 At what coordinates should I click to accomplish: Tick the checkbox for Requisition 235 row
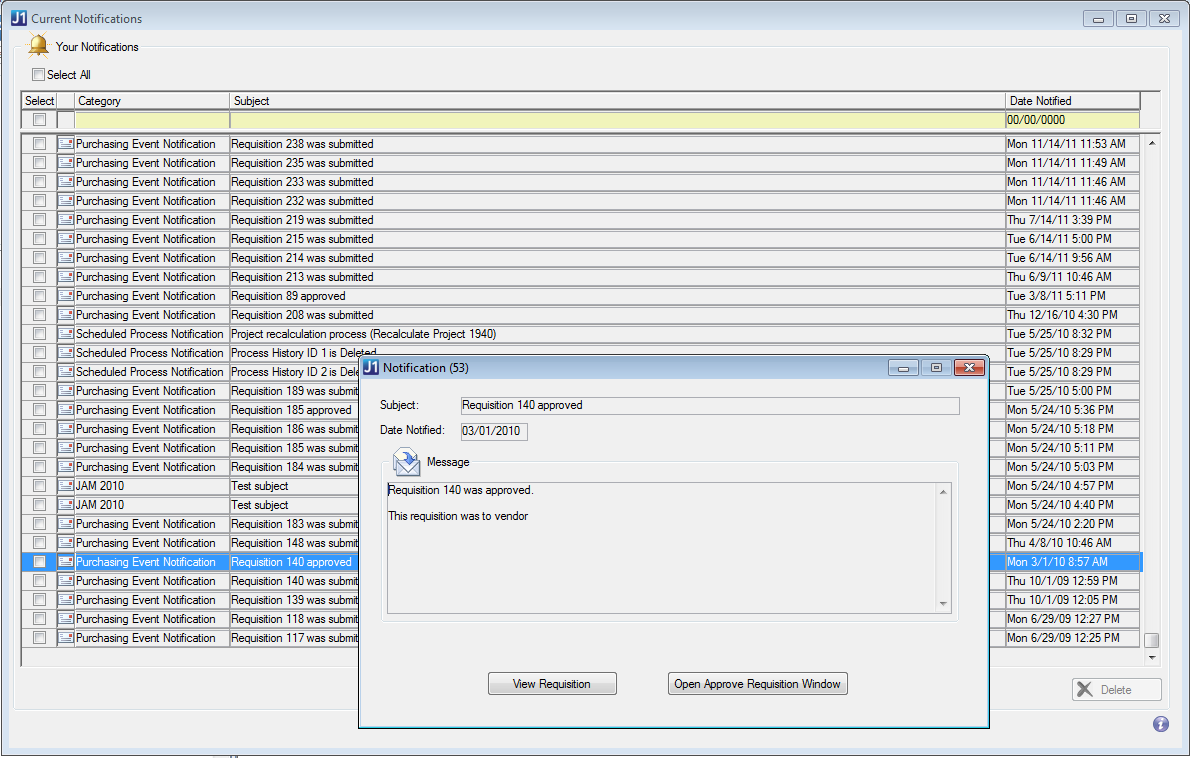click(x=40, y=163)
